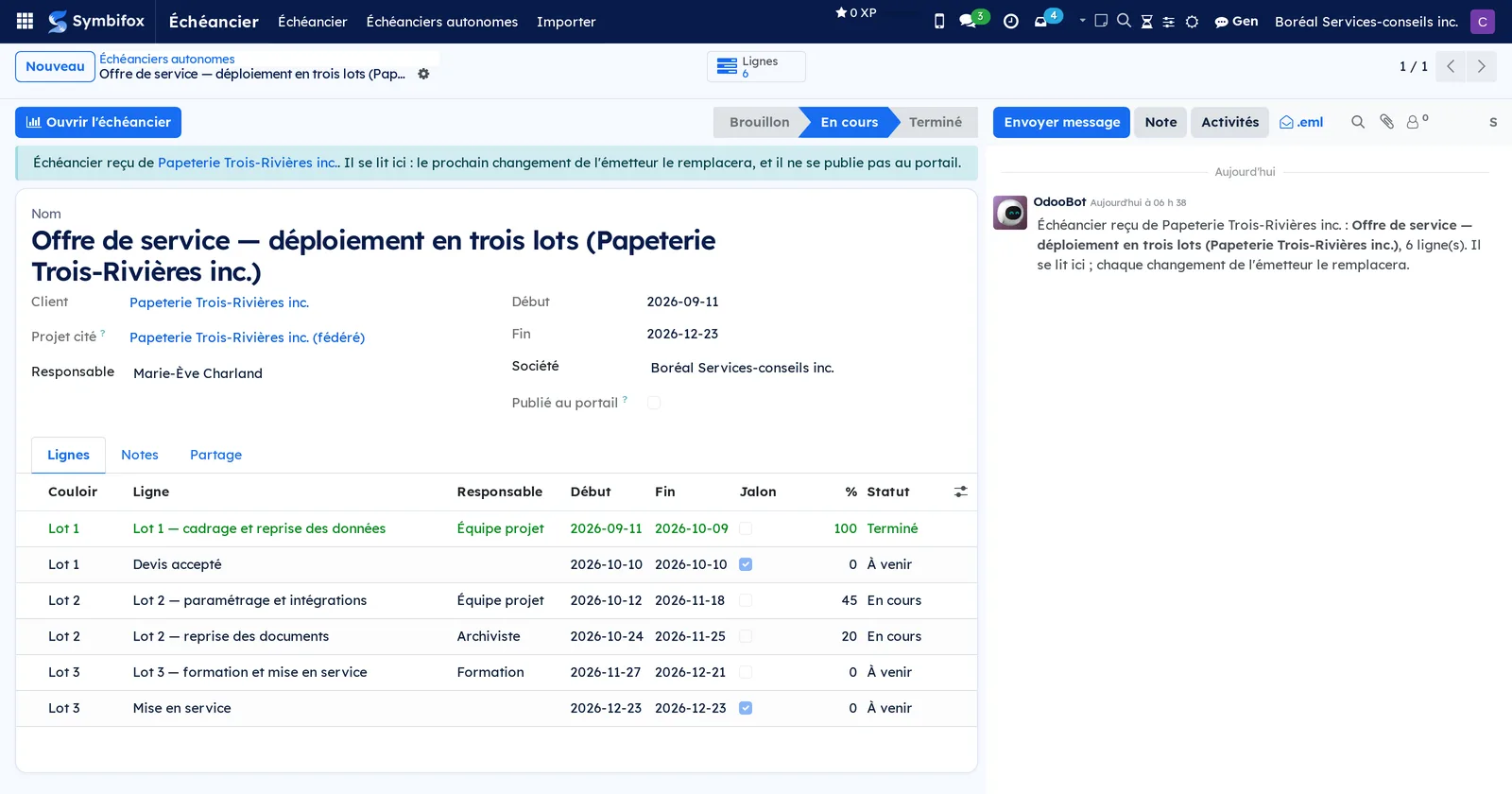Set status to Brouillon in status bar
The image size is (1512, 794).
[x=759, y=122]
